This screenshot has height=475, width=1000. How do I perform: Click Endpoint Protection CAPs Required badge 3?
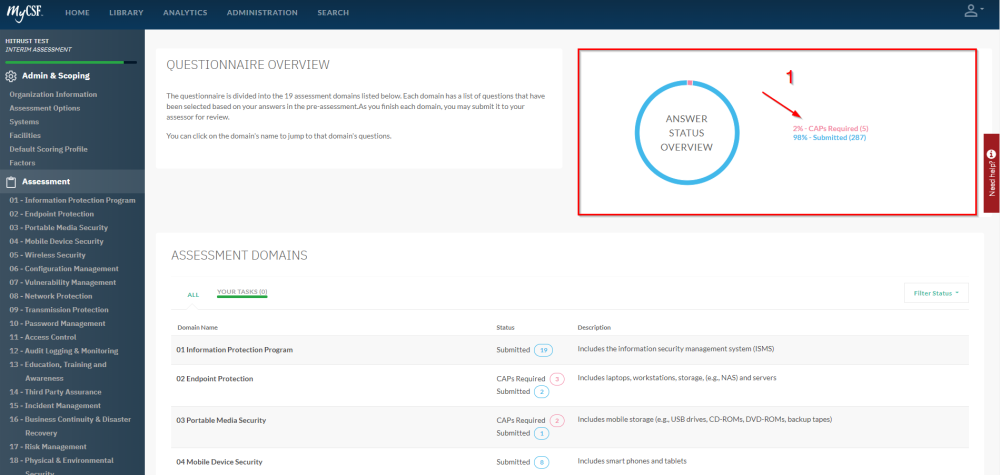(557, 379)
